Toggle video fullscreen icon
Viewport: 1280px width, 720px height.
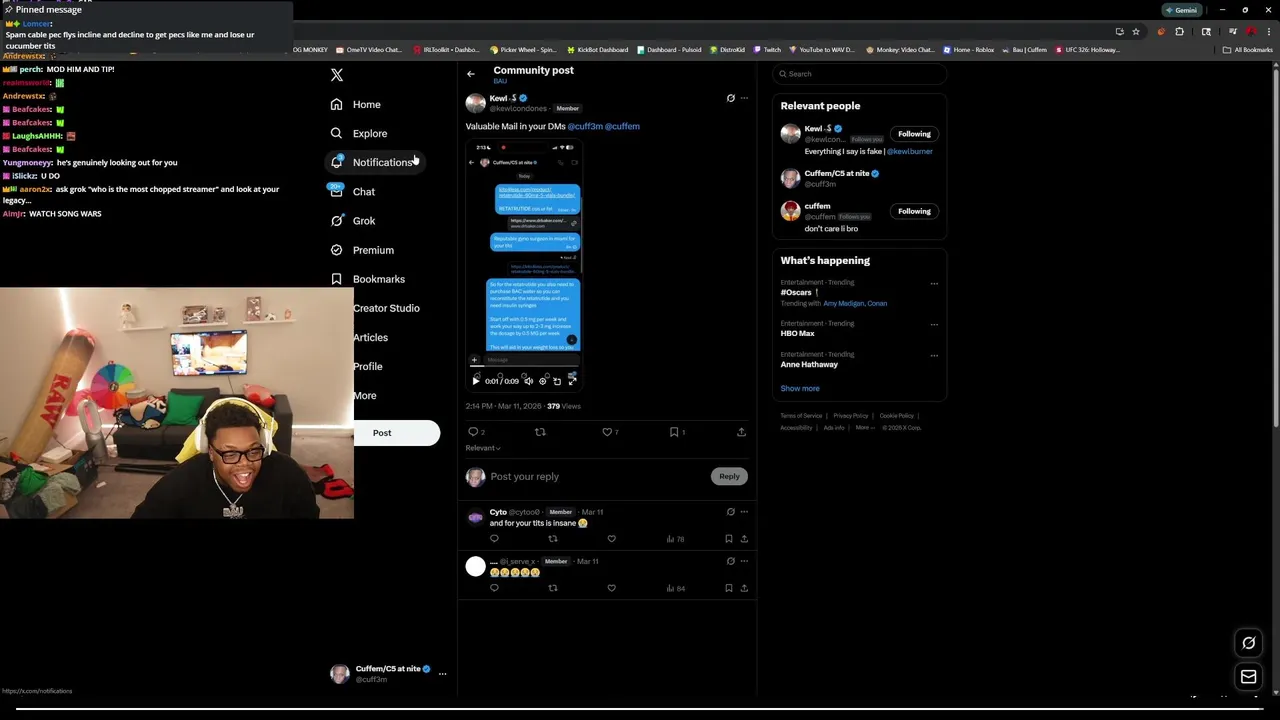[572, 381]
